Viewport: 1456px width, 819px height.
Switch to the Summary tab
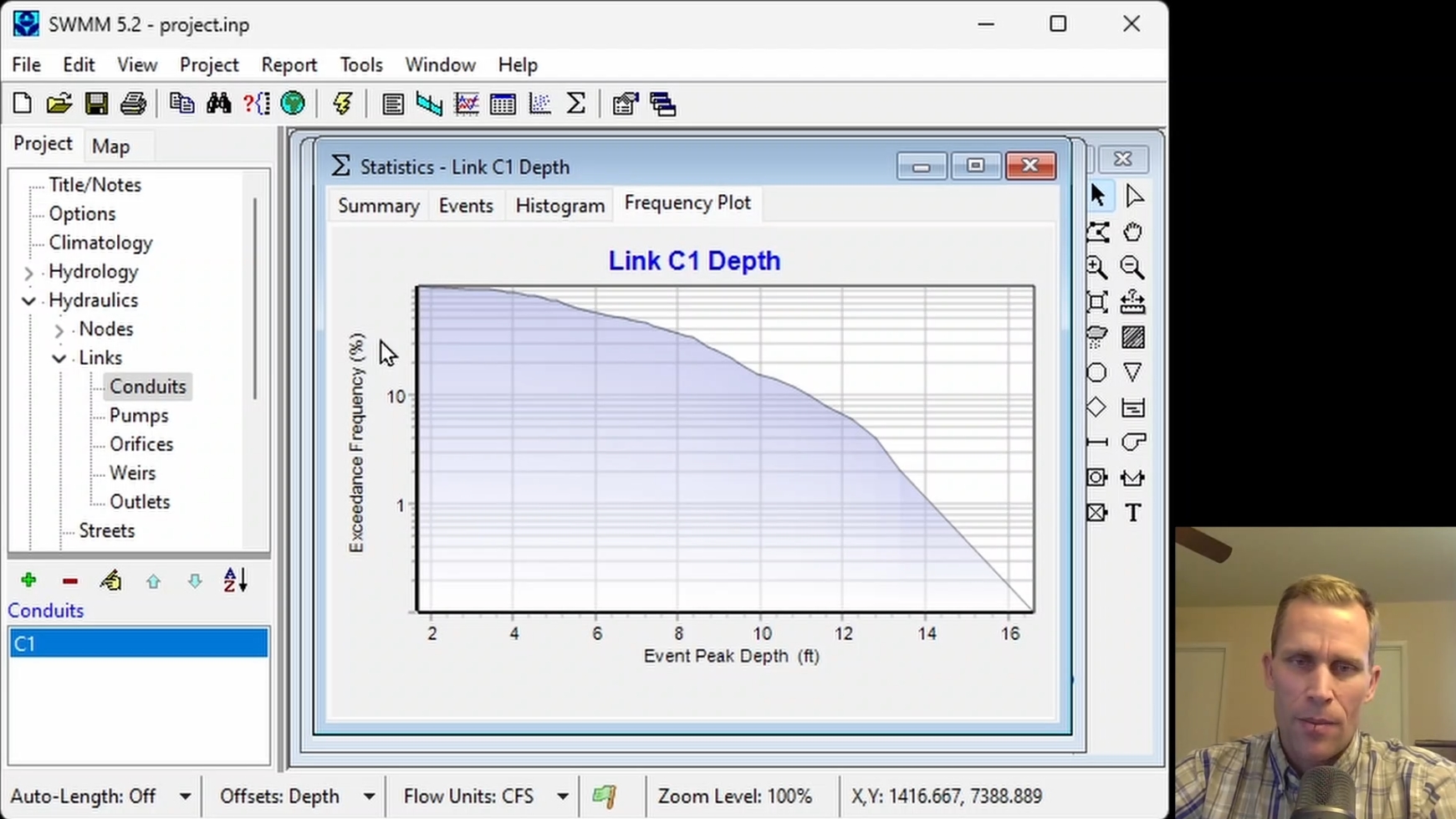tap(378, 206)
